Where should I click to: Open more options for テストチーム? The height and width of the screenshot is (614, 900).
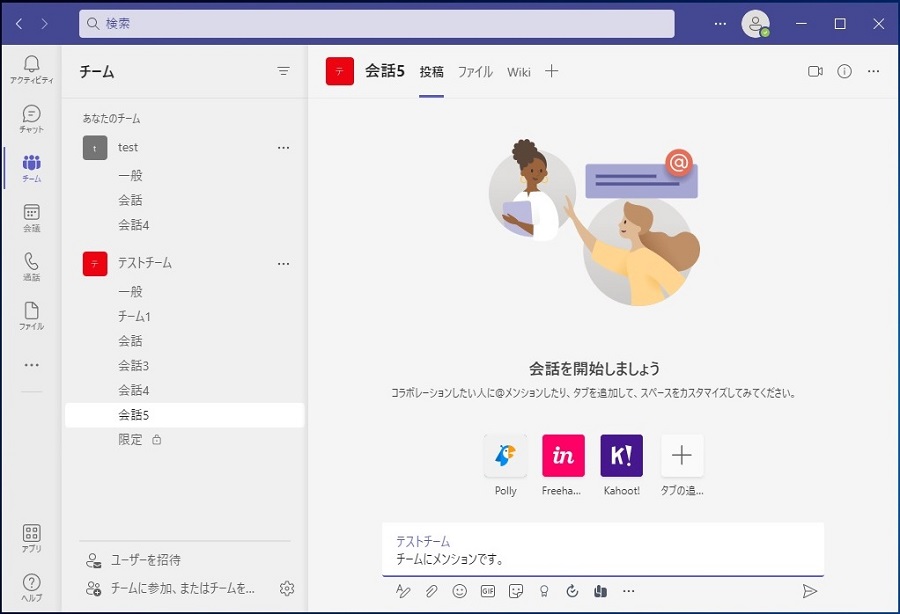click(283, 264)
